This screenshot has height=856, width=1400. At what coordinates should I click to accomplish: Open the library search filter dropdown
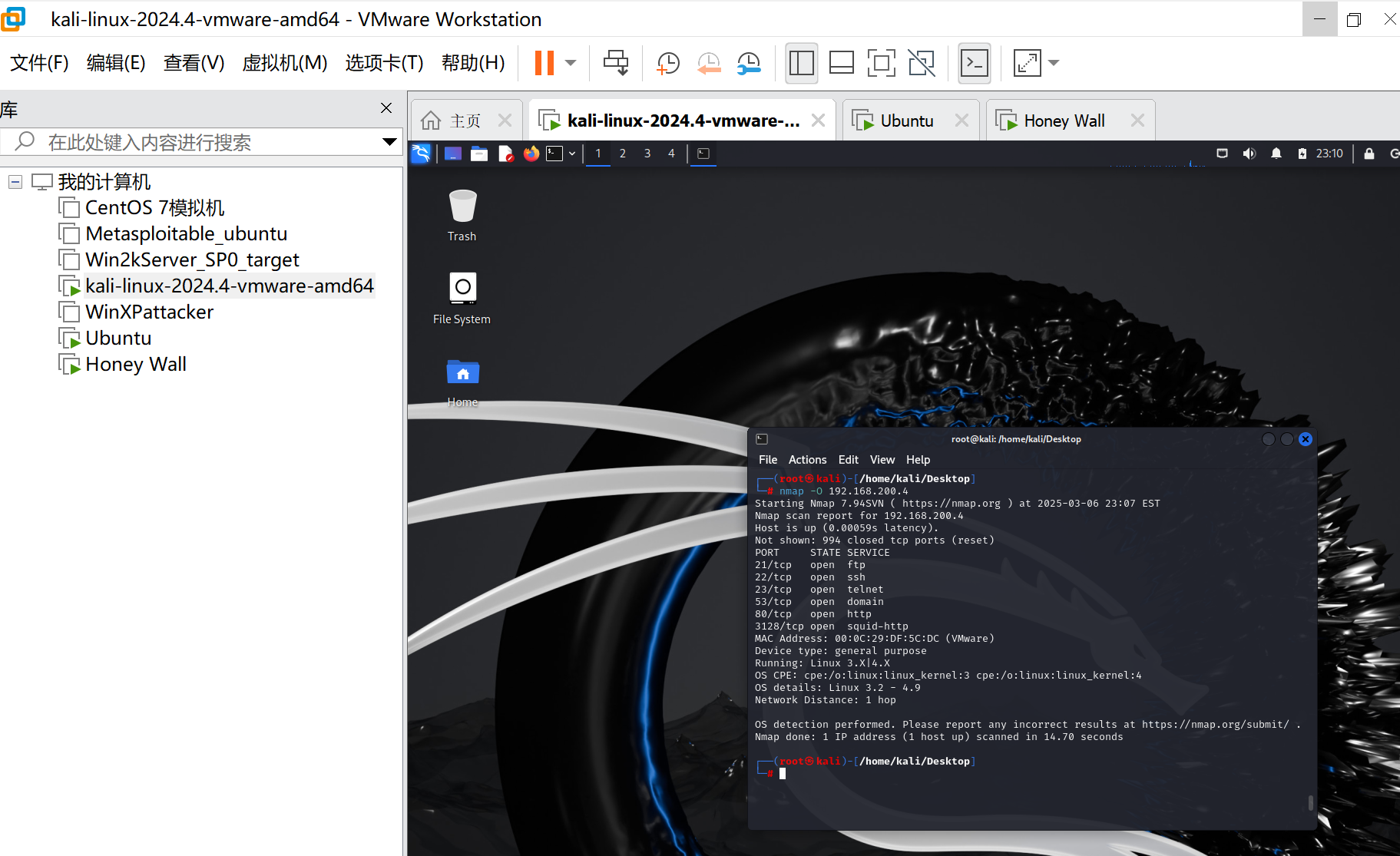click(x=389, y=142)
